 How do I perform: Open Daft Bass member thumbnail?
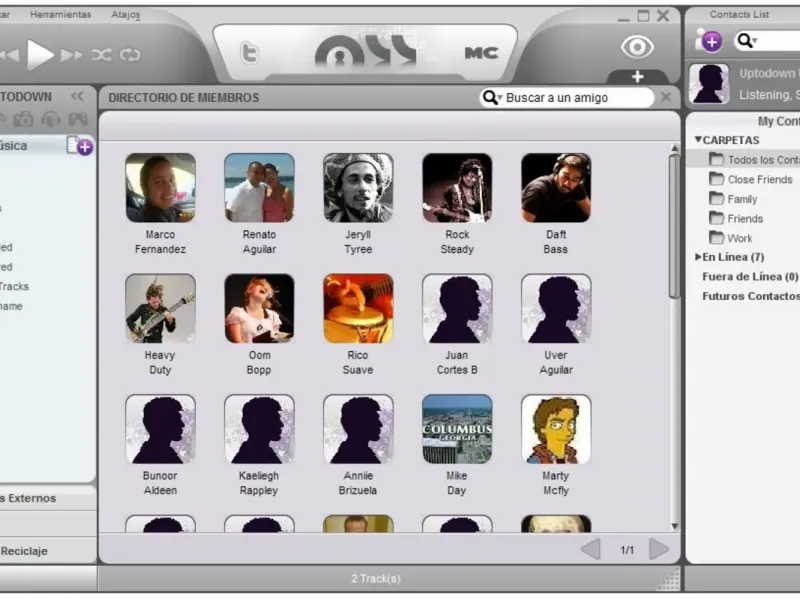[556, 188]
